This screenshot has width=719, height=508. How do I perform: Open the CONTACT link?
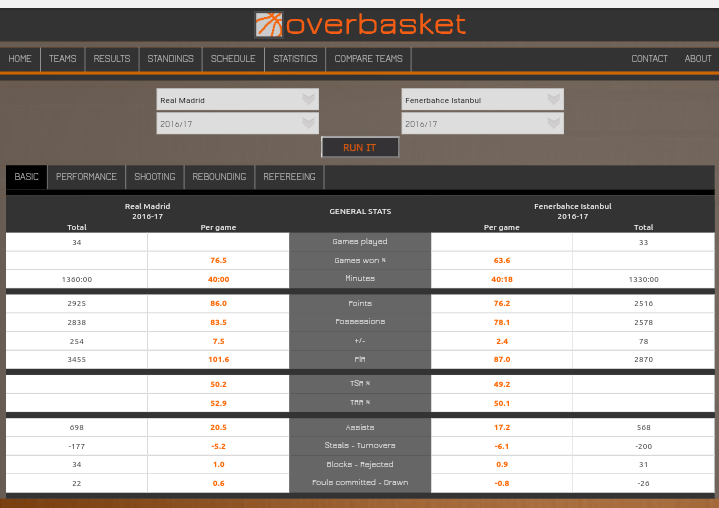(649, 59)
